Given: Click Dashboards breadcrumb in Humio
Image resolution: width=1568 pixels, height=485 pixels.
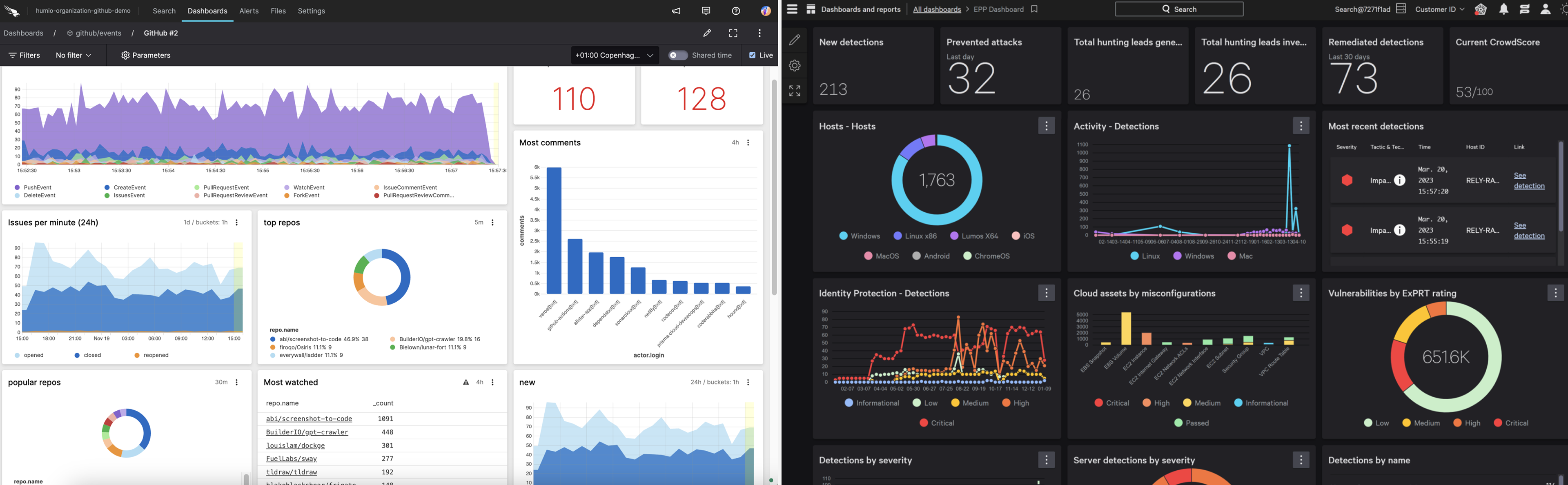Looking at the screenshot, I should click(24, 33).
